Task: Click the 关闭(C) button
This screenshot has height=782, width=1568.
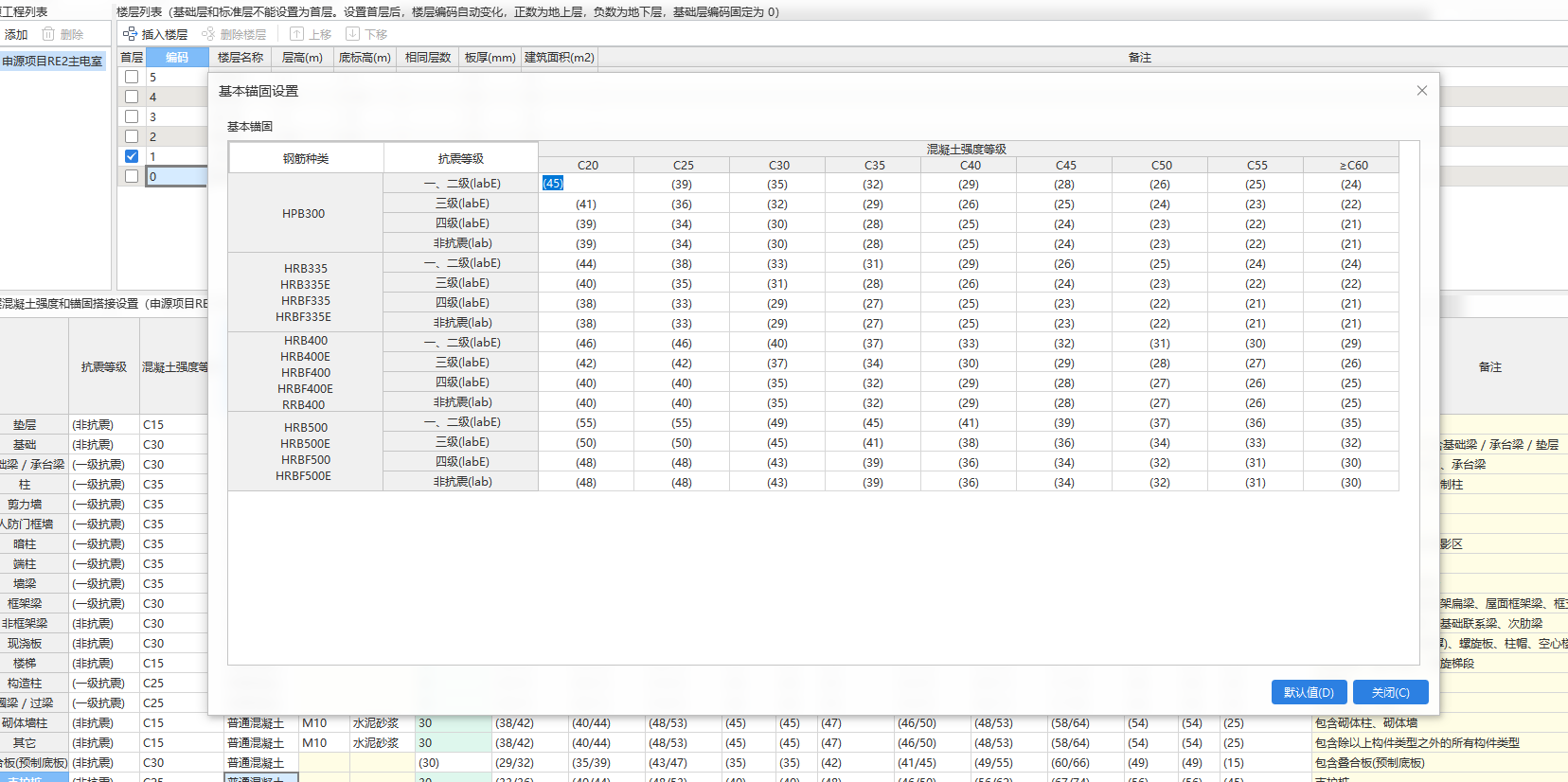Action: [x=1390, y=692]
